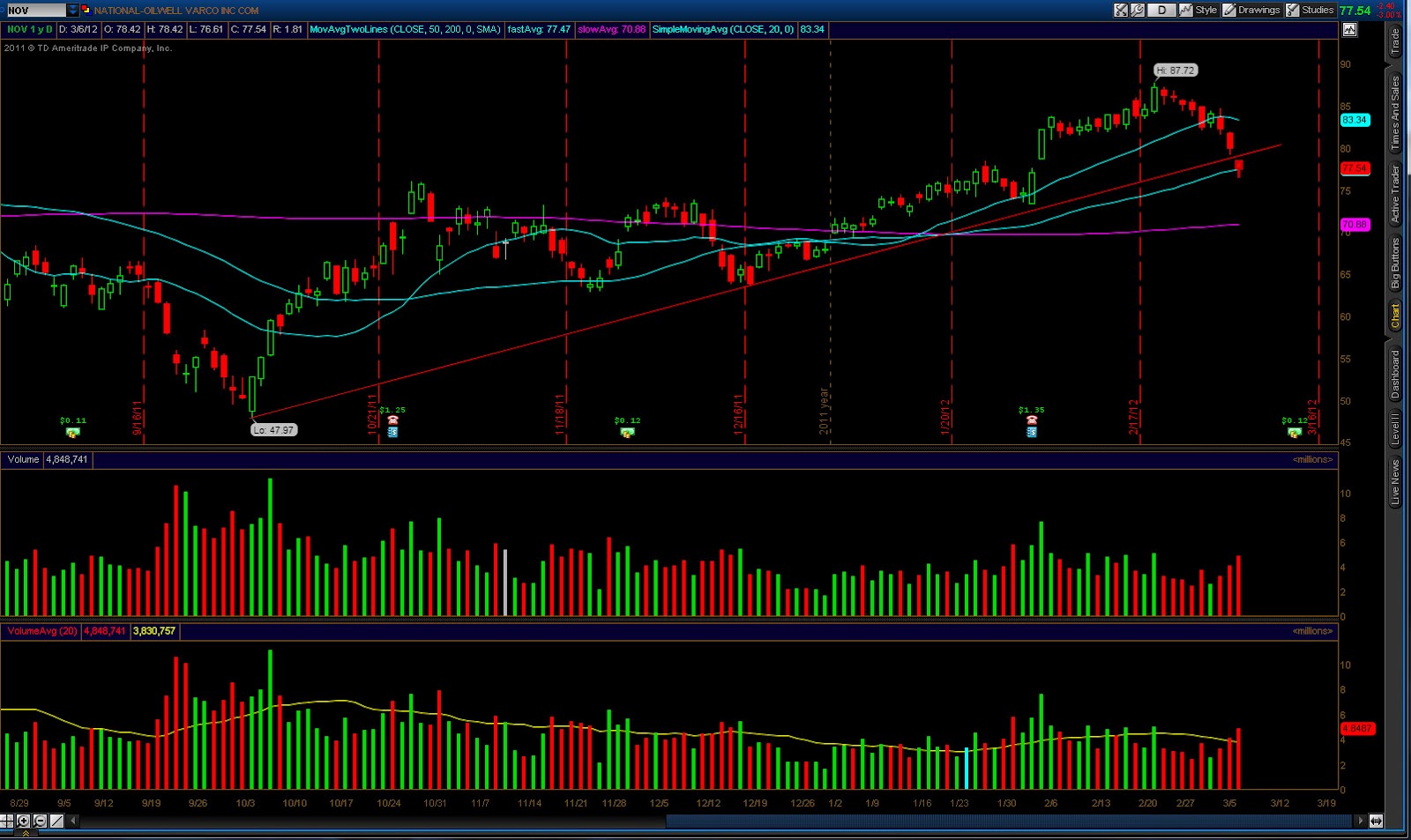Click the 83.34 cyan price axis label

(x=1355, y=120)
